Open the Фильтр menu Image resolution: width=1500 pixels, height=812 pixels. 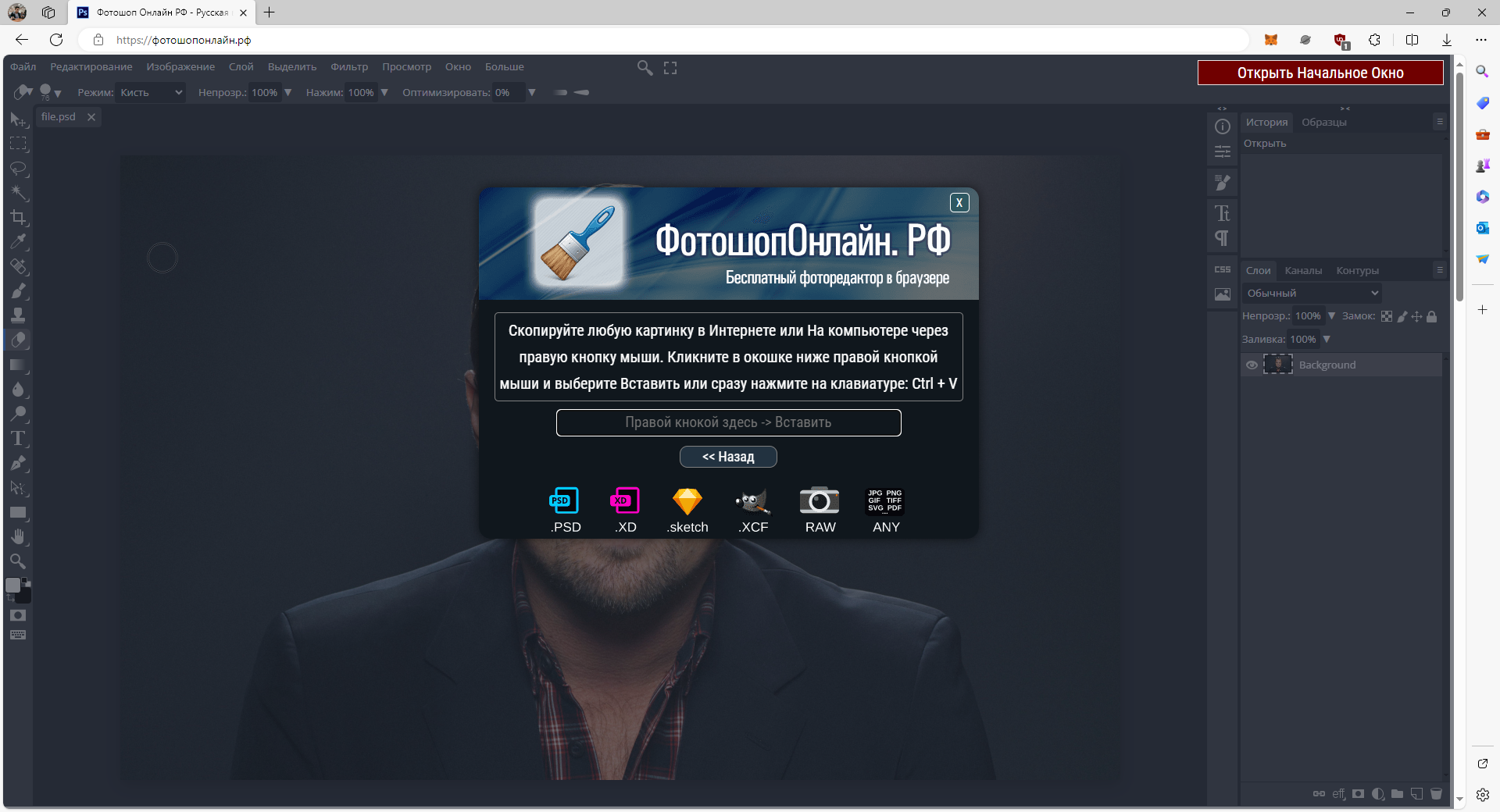[x=348, y=67]
